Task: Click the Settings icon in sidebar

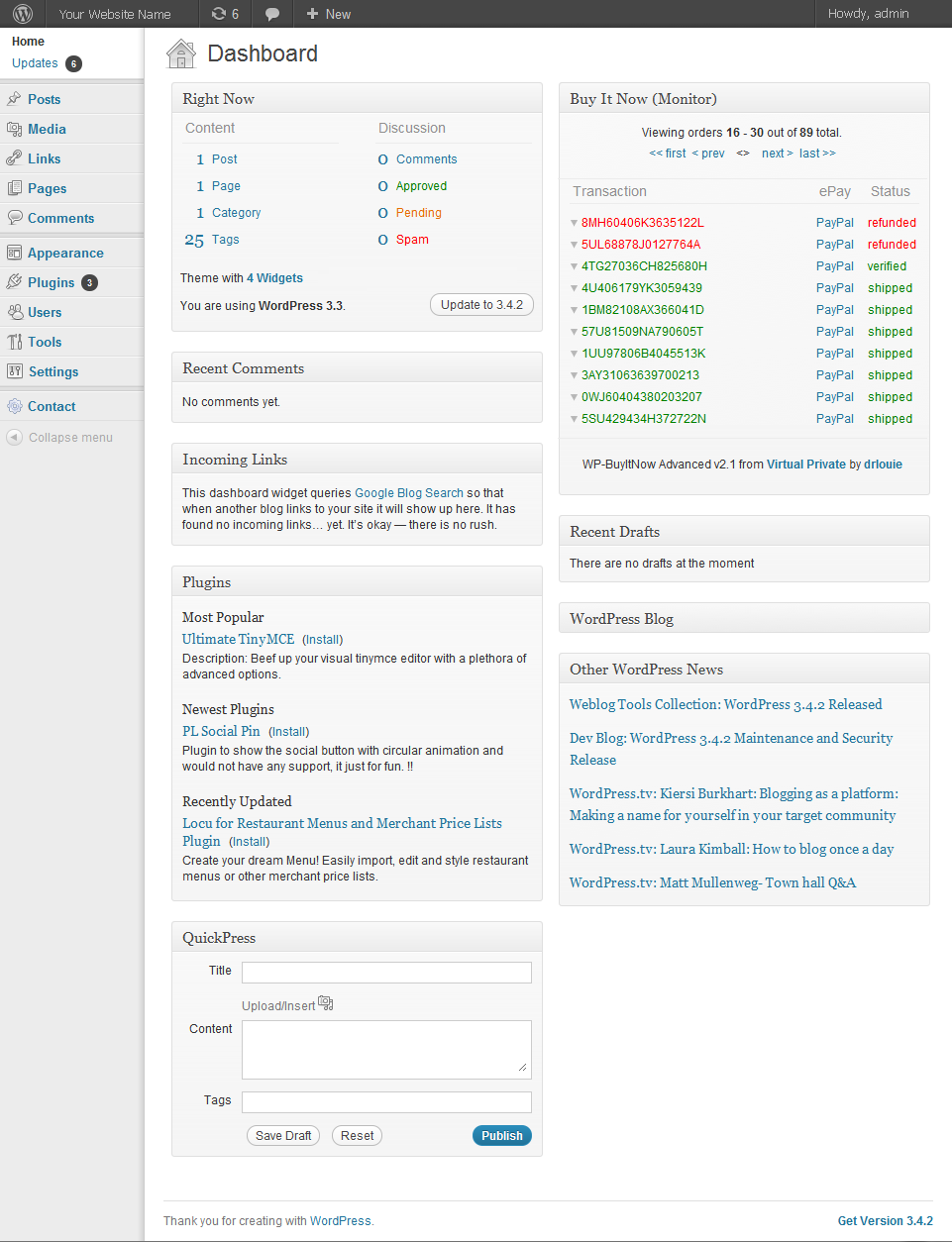Action: point(14,371)
